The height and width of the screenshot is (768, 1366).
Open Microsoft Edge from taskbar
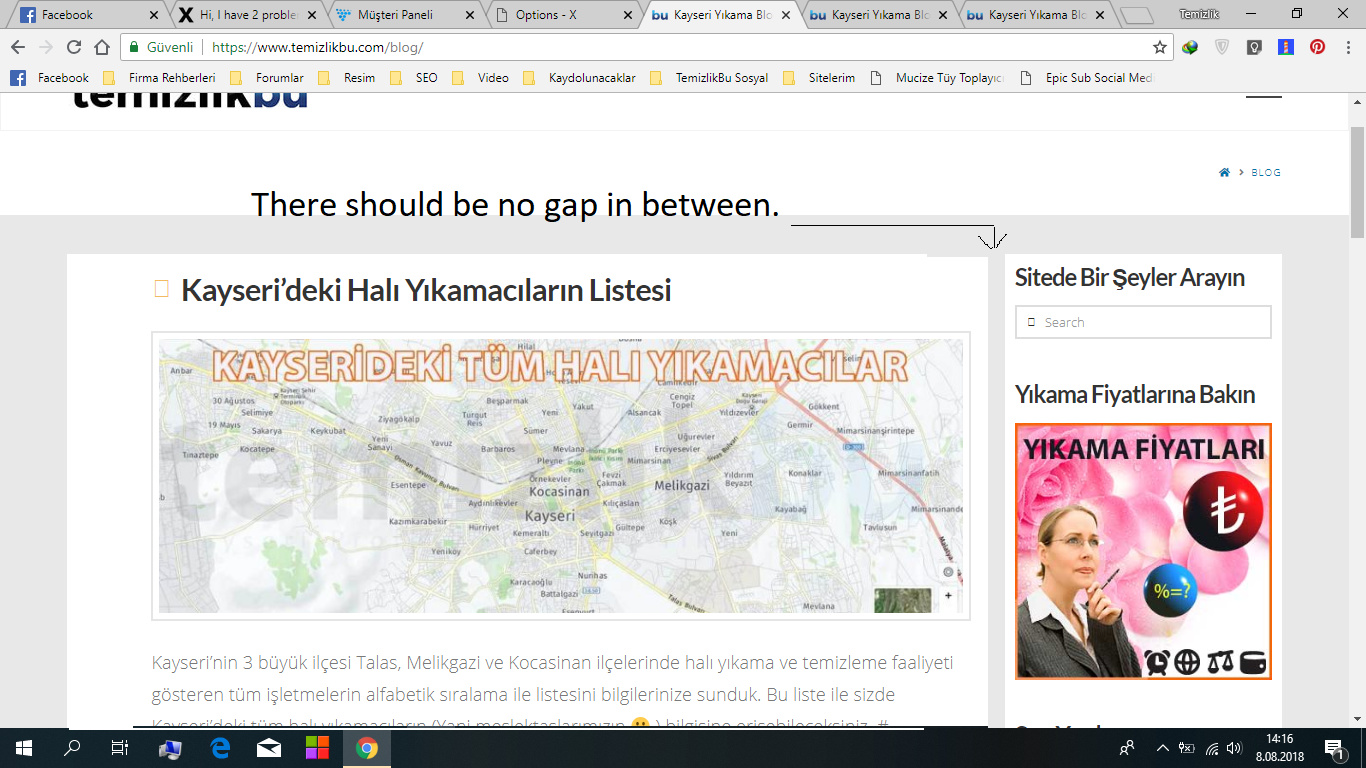(x=220, y=748)
